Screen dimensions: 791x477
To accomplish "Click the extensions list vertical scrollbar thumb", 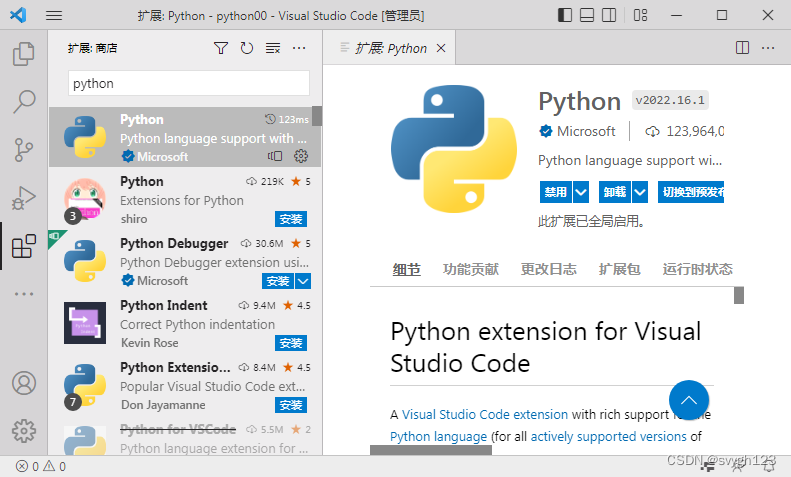I will 317,116.
